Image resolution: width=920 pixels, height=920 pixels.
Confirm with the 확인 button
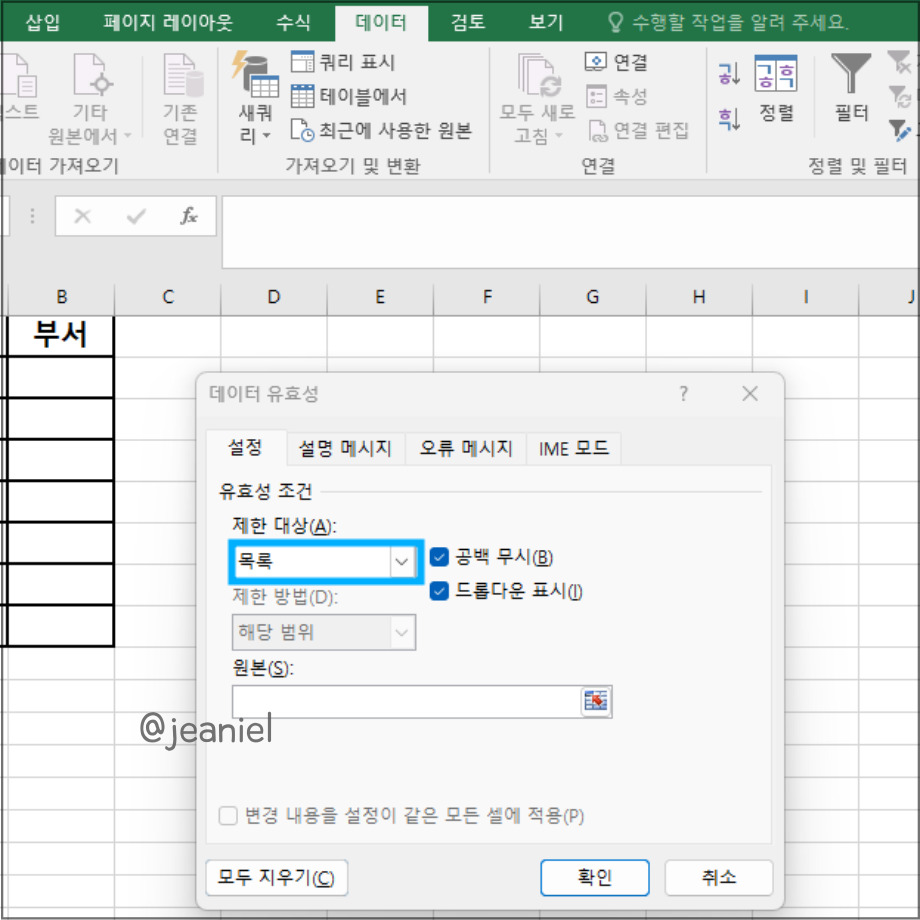[x=594, y=877]
